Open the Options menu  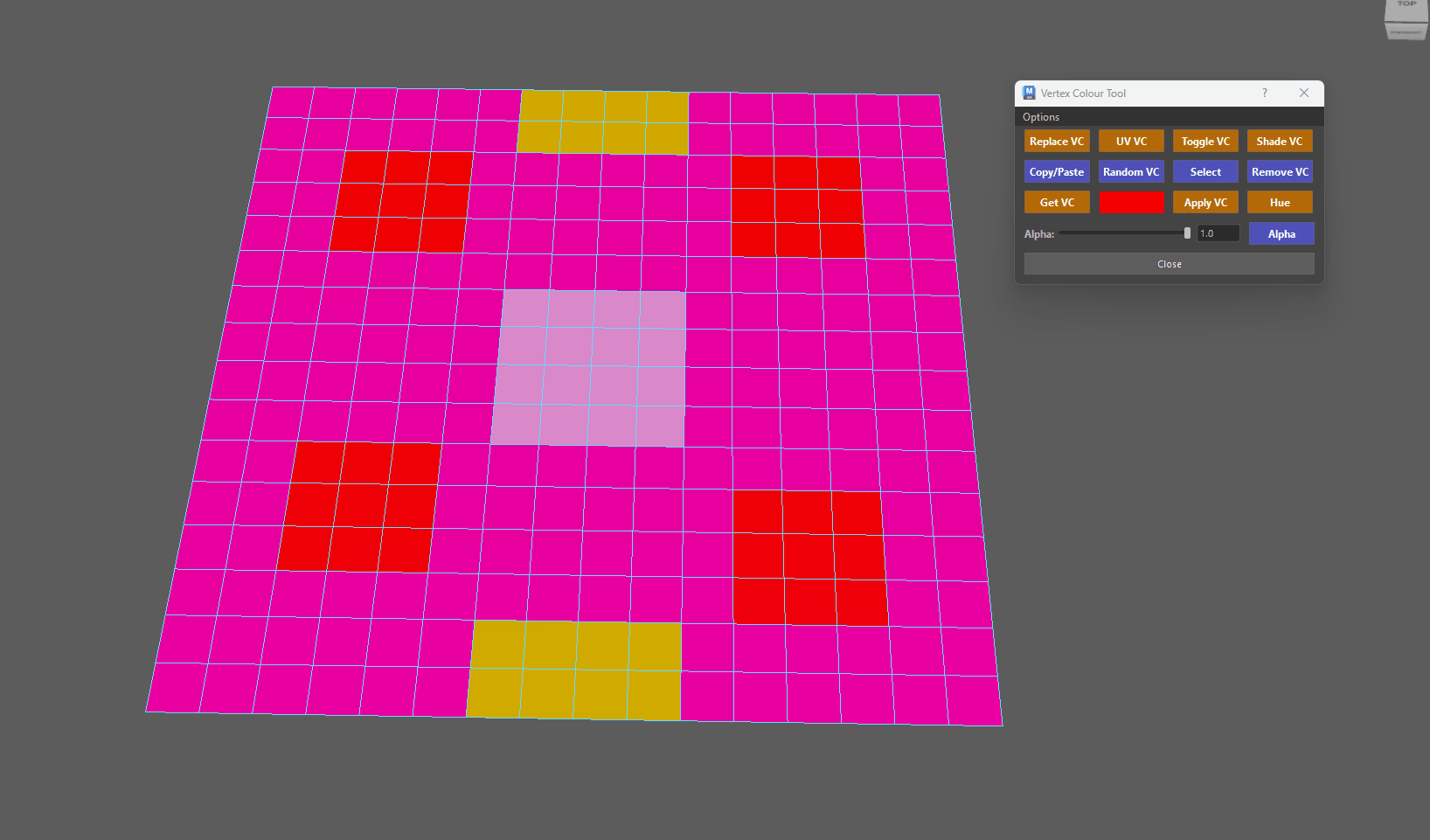1041,117
